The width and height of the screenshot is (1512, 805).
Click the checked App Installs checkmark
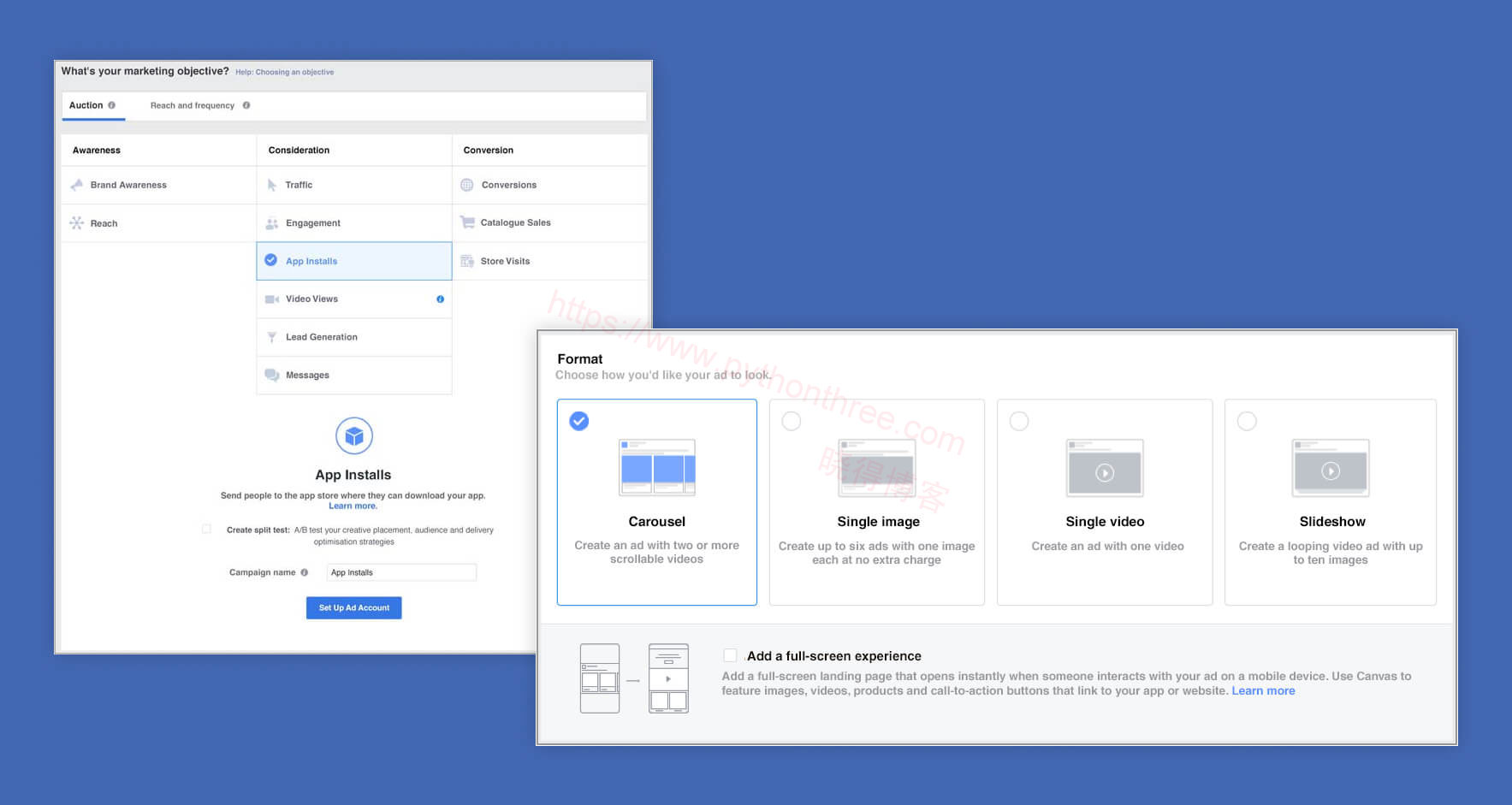(x=270, y=260)
